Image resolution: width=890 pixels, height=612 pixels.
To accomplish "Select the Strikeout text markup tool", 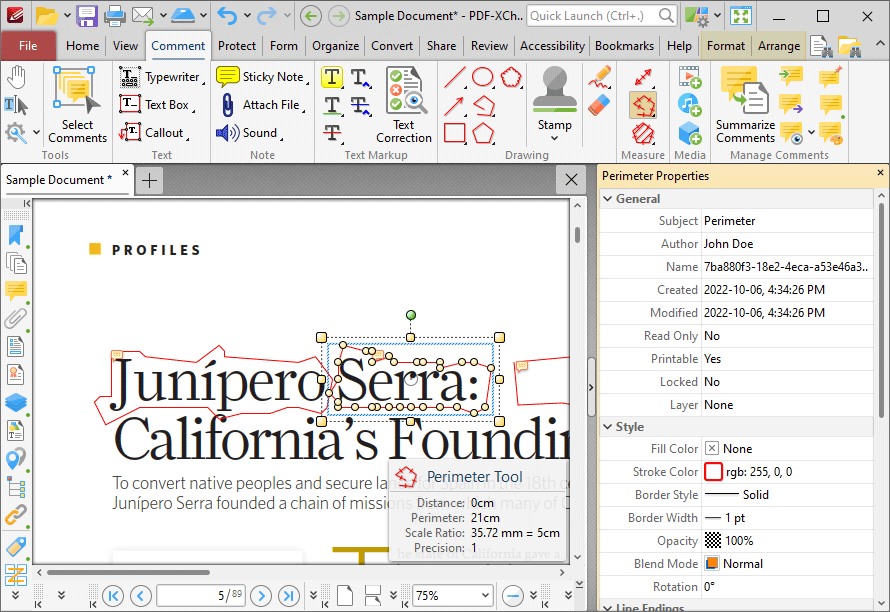I will click(x=332, y=133).
